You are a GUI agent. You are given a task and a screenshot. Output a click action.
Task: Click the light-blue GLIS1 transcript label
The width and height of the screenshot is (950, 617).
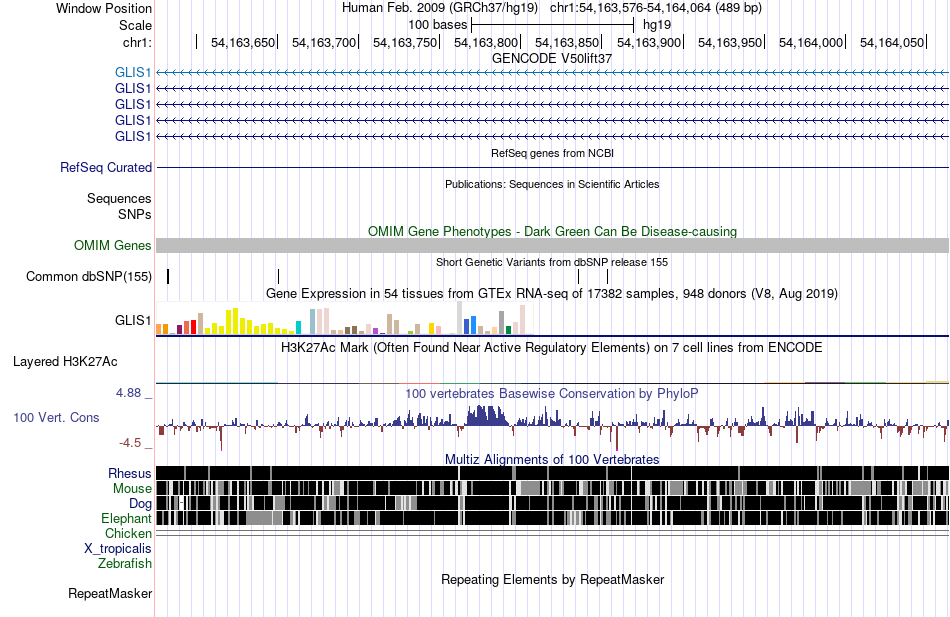133,72
